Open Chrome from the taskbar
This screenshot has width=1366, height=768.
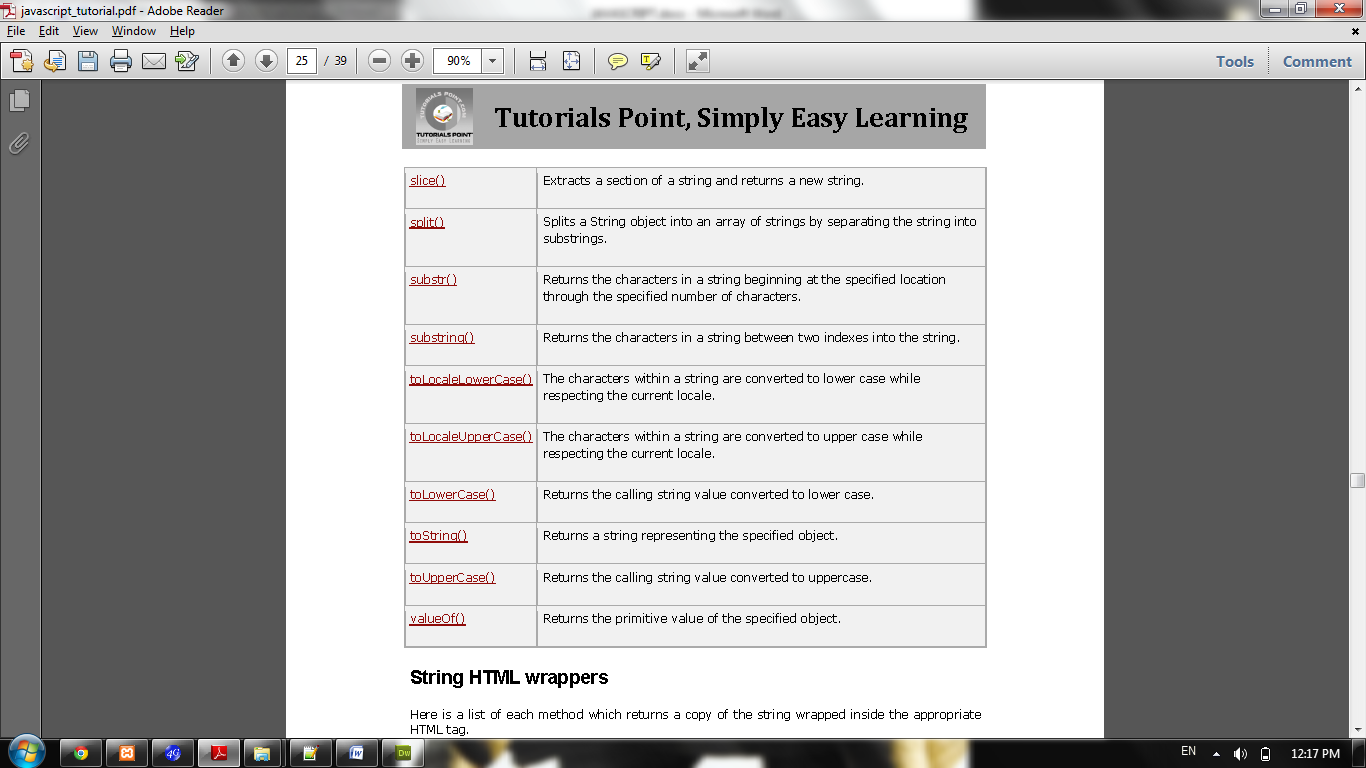pos(80,753)
